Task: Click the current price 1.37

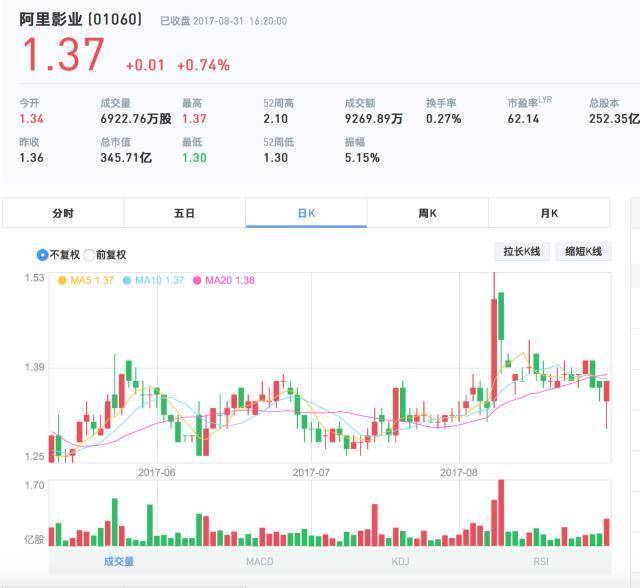Action: 63,55
